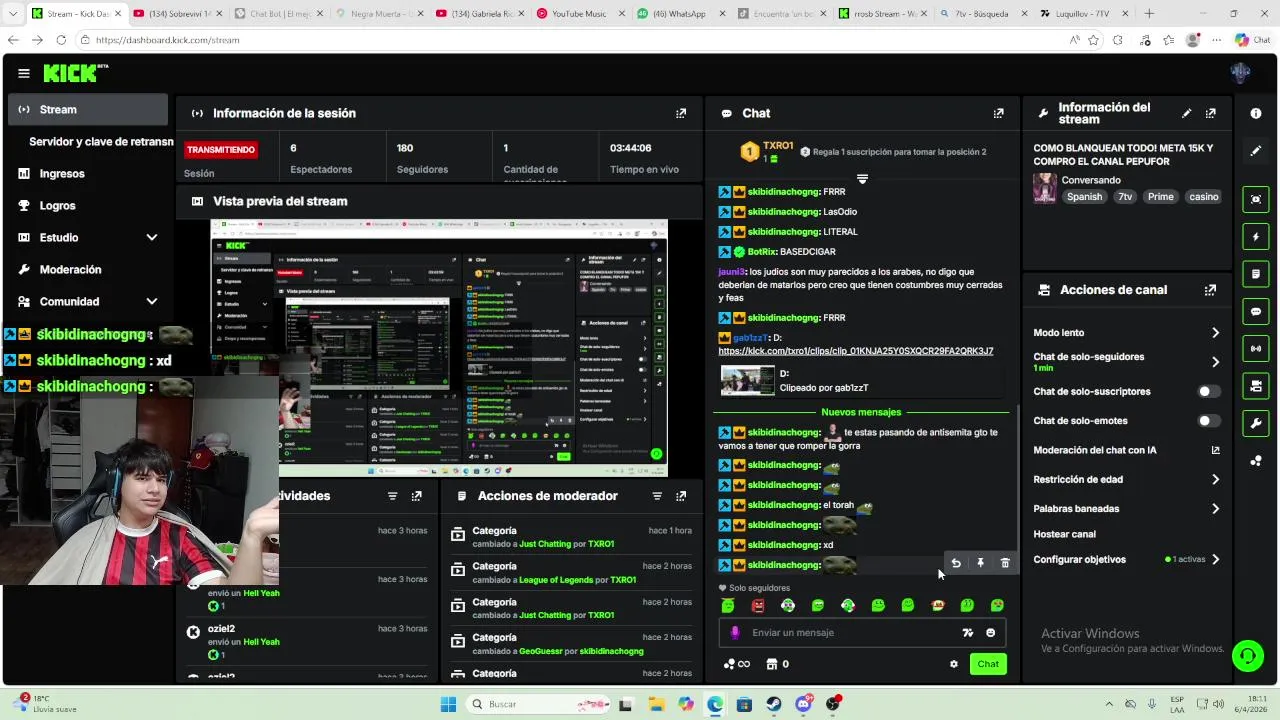
Task: Open Moderación del chat con IA
Action: (x=1127, y=450)
